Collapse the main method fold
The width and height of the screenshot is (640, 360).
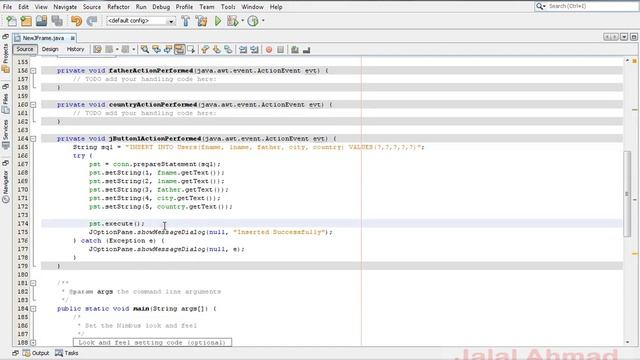tap(33, 309)
